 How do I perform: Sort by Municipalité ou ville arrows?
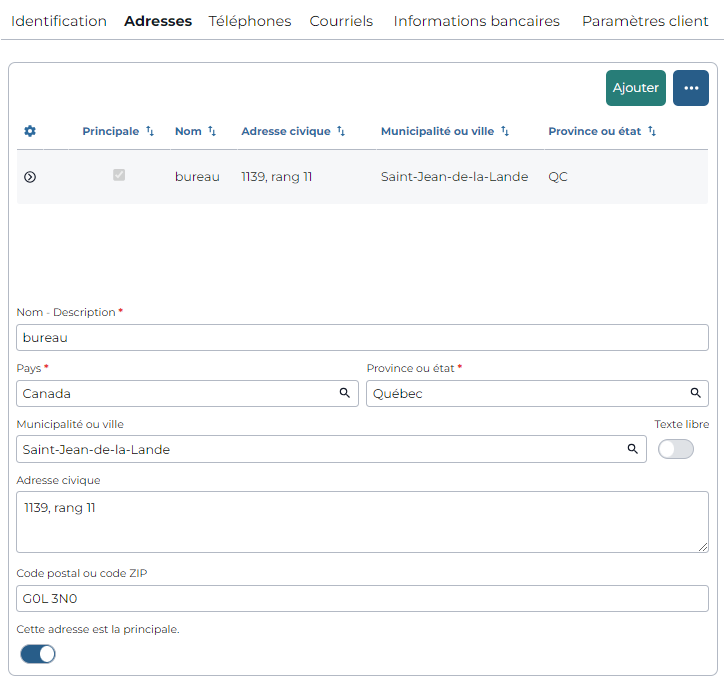(505, 131)
